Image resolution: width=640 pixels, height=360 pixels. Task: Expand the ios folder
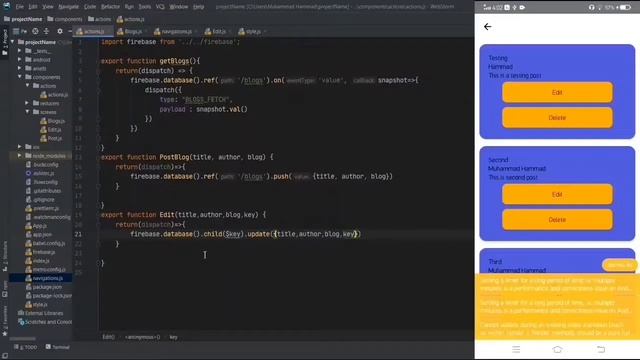point(20,147)
